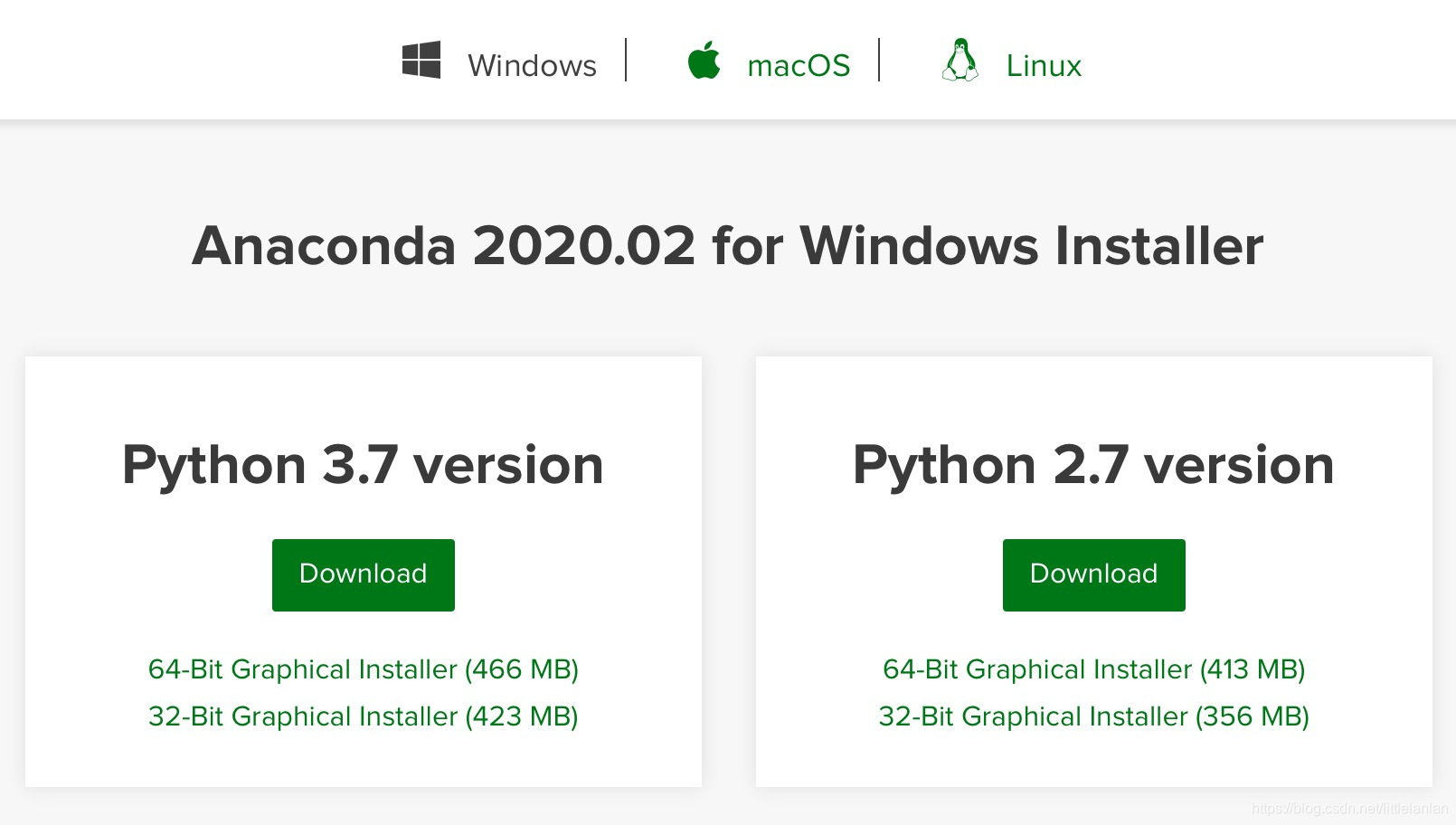This screenshot has height=825, width=1456.
Task: Get 64-Bit Graphical Installer (466 MB)
Action: pyautogui.click(x=364, y=669)
